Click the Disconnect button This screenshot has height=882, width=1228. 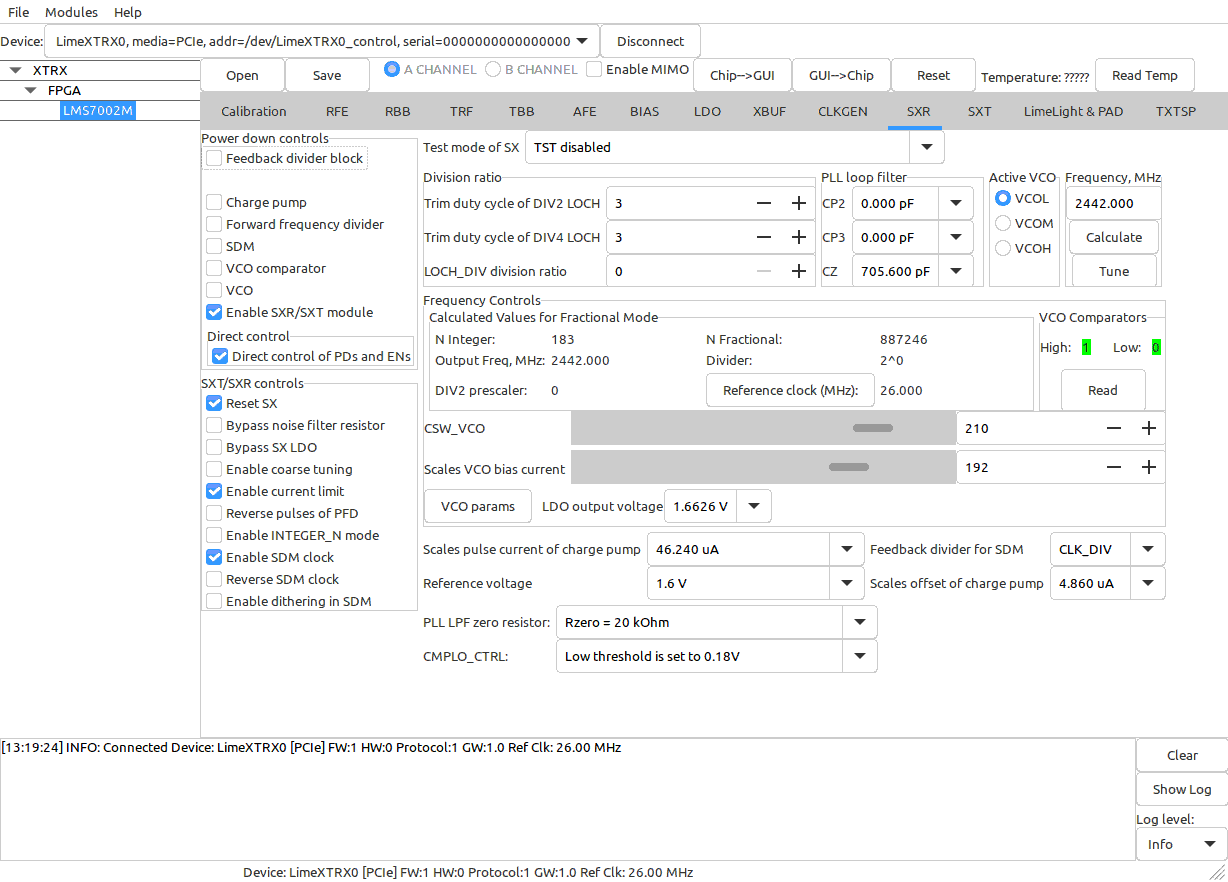[x=649, y=41]
